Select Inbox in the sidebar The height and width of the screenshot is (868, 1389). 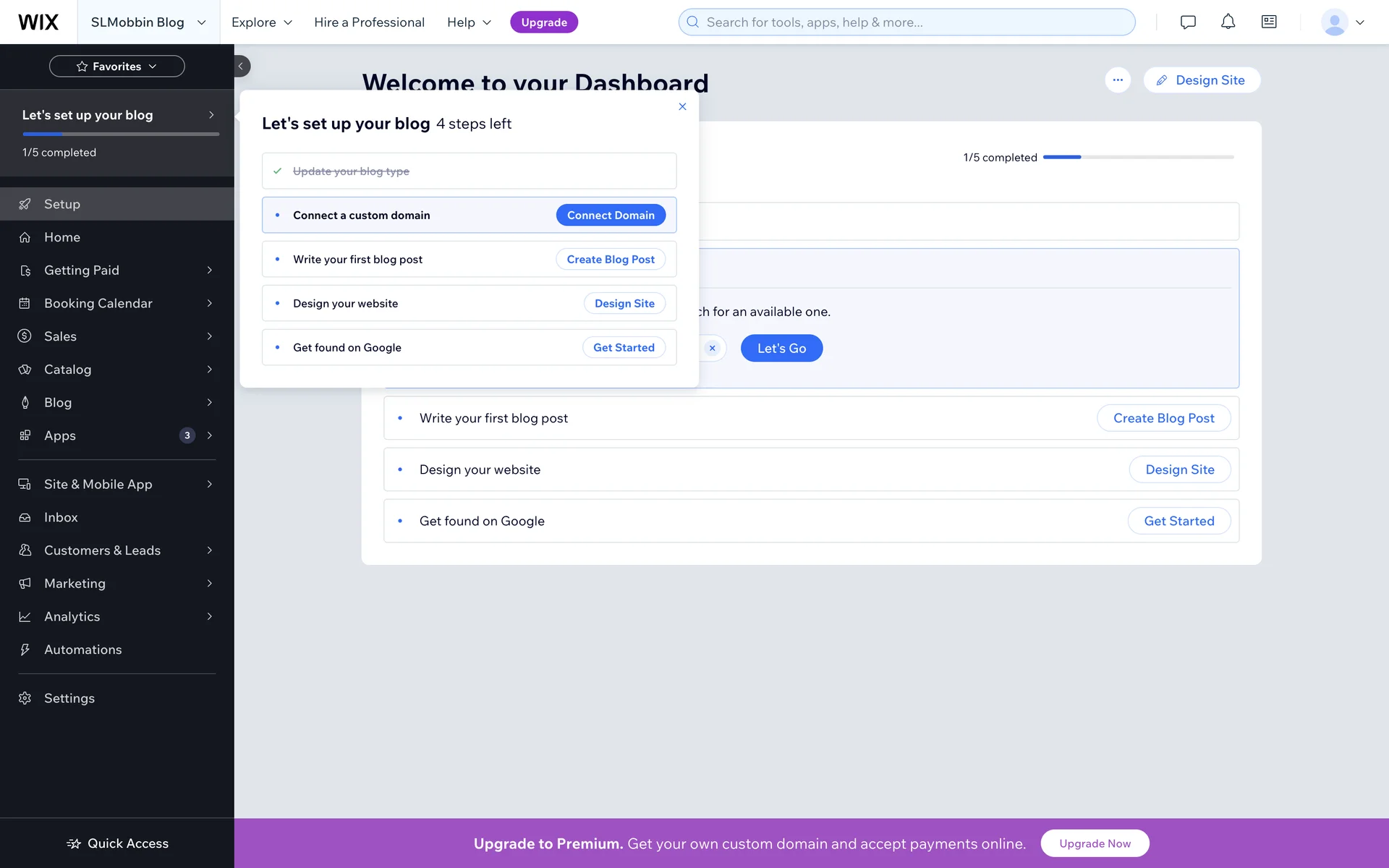61,517
